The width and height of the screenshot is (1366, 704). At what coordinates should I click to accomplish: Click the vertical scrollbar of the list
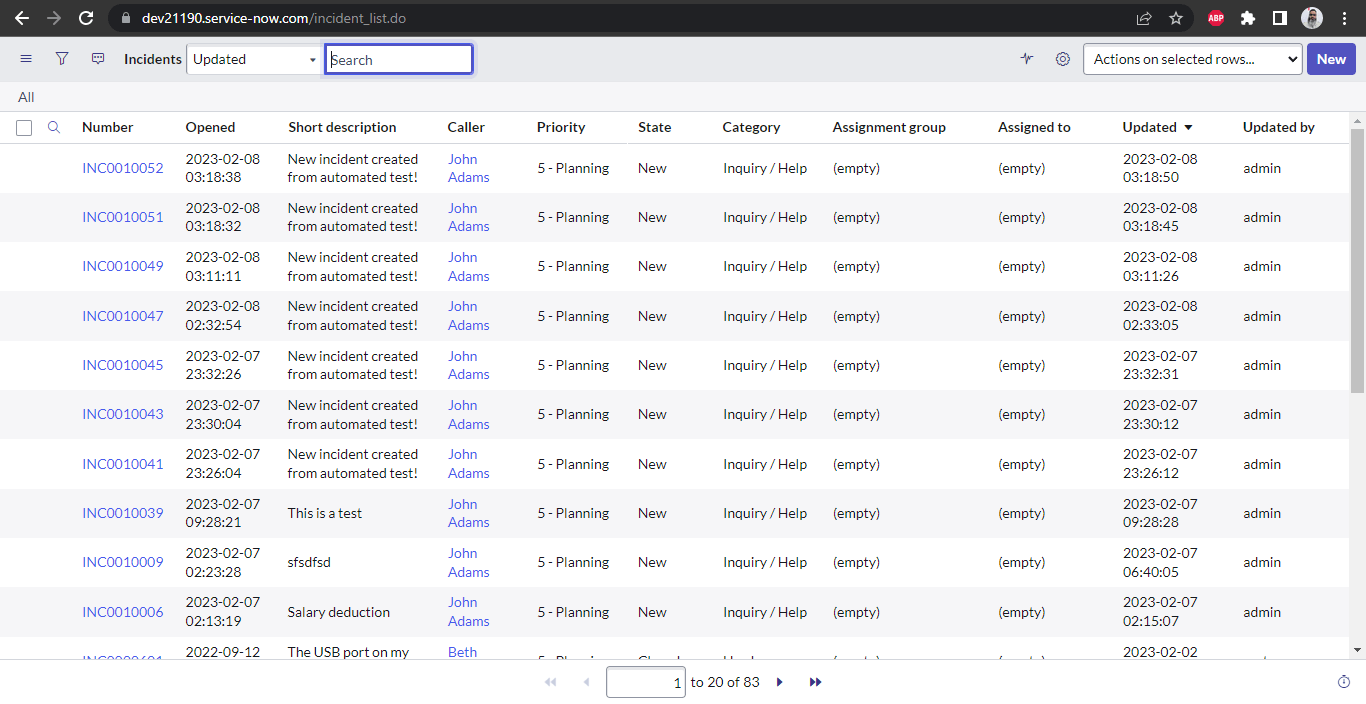[1357, 260]
